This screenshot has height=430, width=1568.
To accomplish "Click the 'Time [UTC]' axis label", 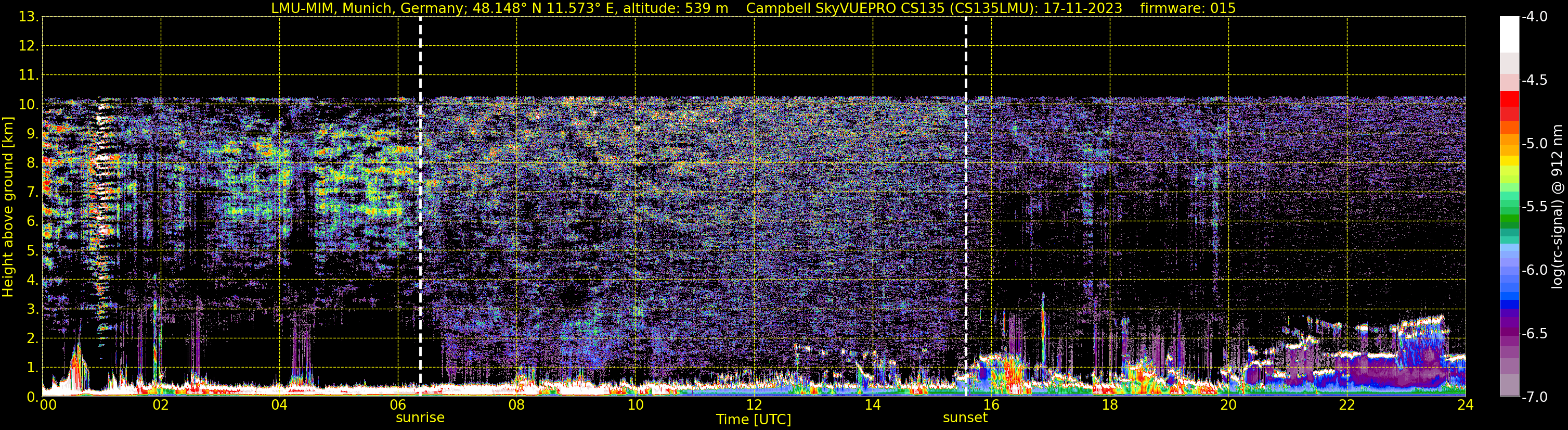I will 754,420.
